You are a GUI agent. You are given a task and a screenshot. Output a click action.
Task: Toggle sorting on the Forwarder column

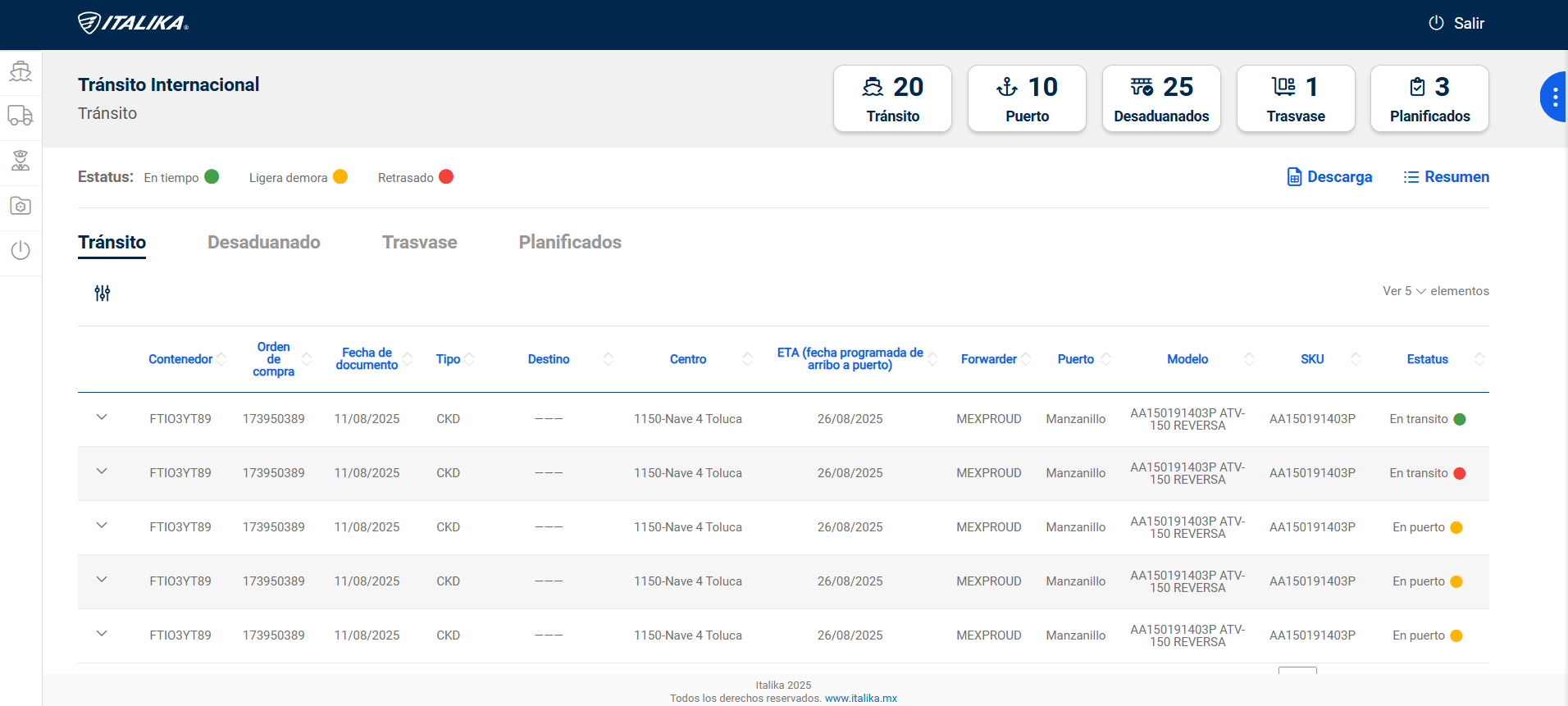(989, 359)
